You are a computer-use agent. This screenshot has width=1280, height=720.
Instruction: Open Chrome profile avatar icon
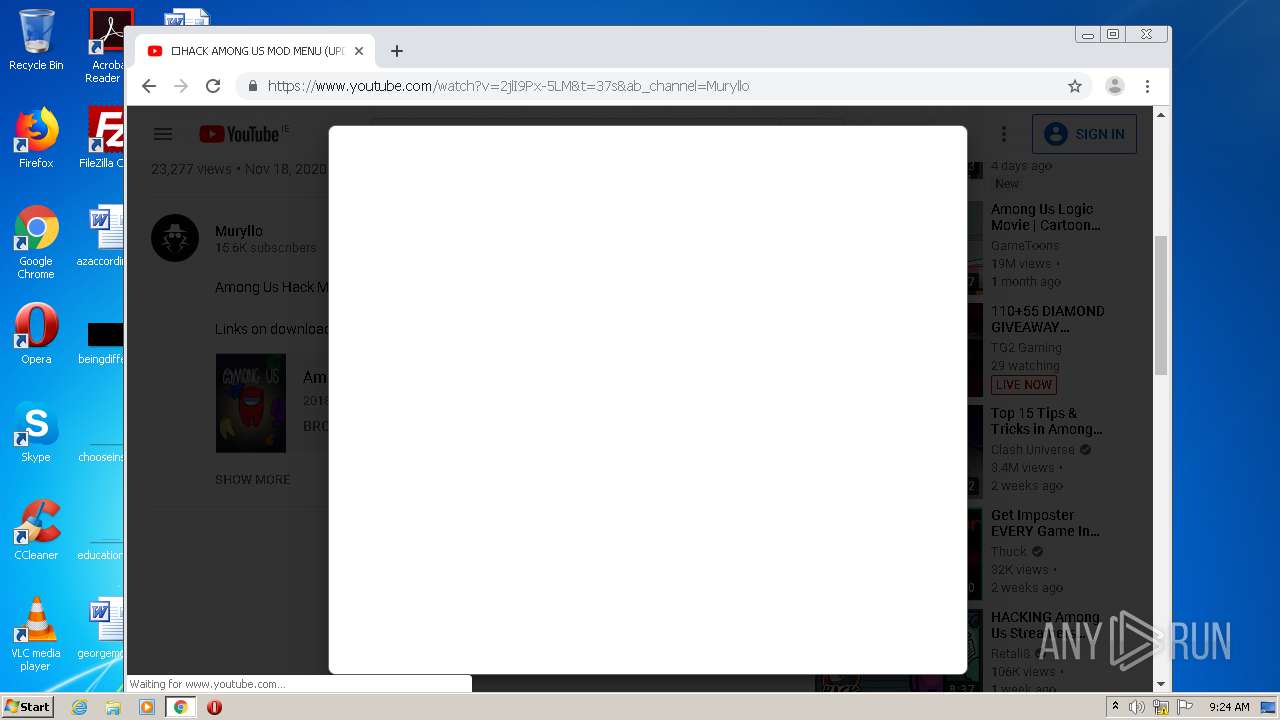pyautogui.click(x=1115, y=86)
